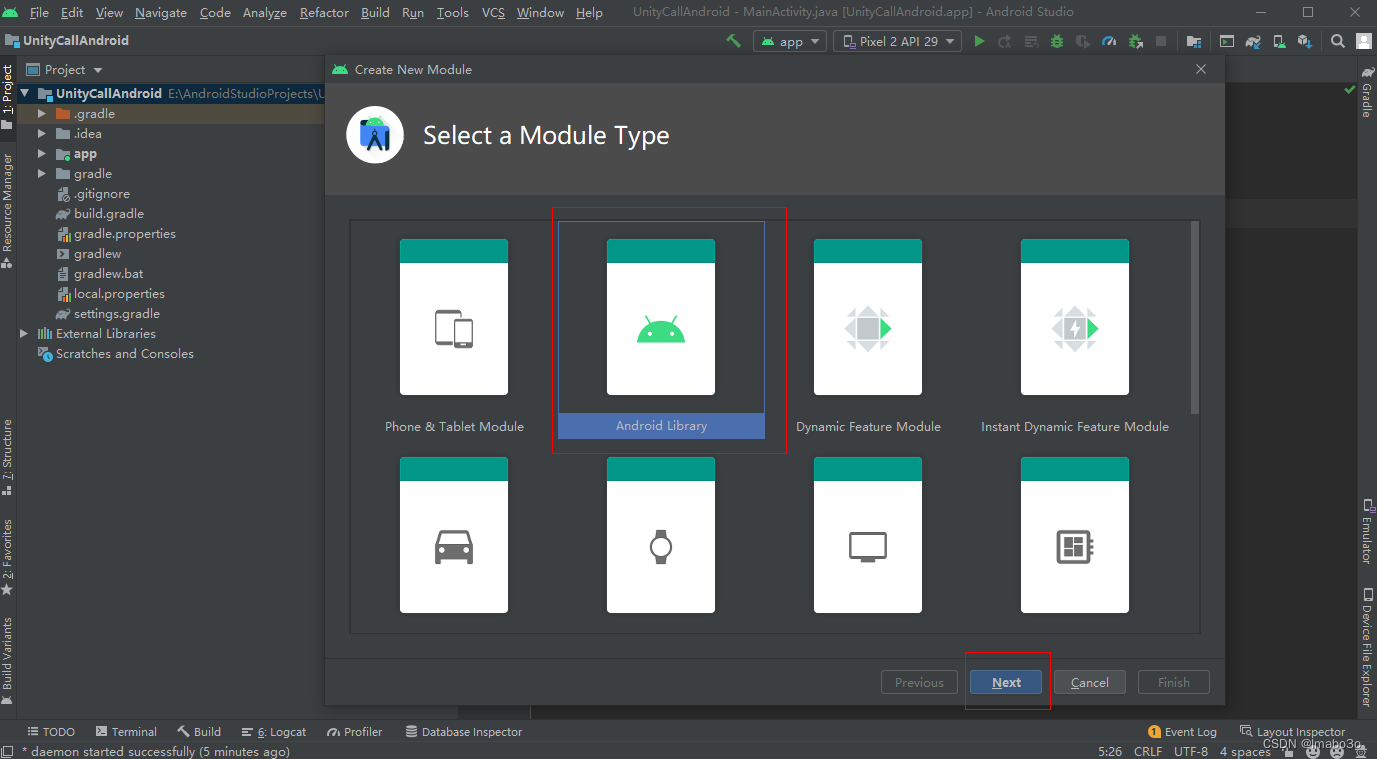Click the Next button in dialog

point(1006,682)
